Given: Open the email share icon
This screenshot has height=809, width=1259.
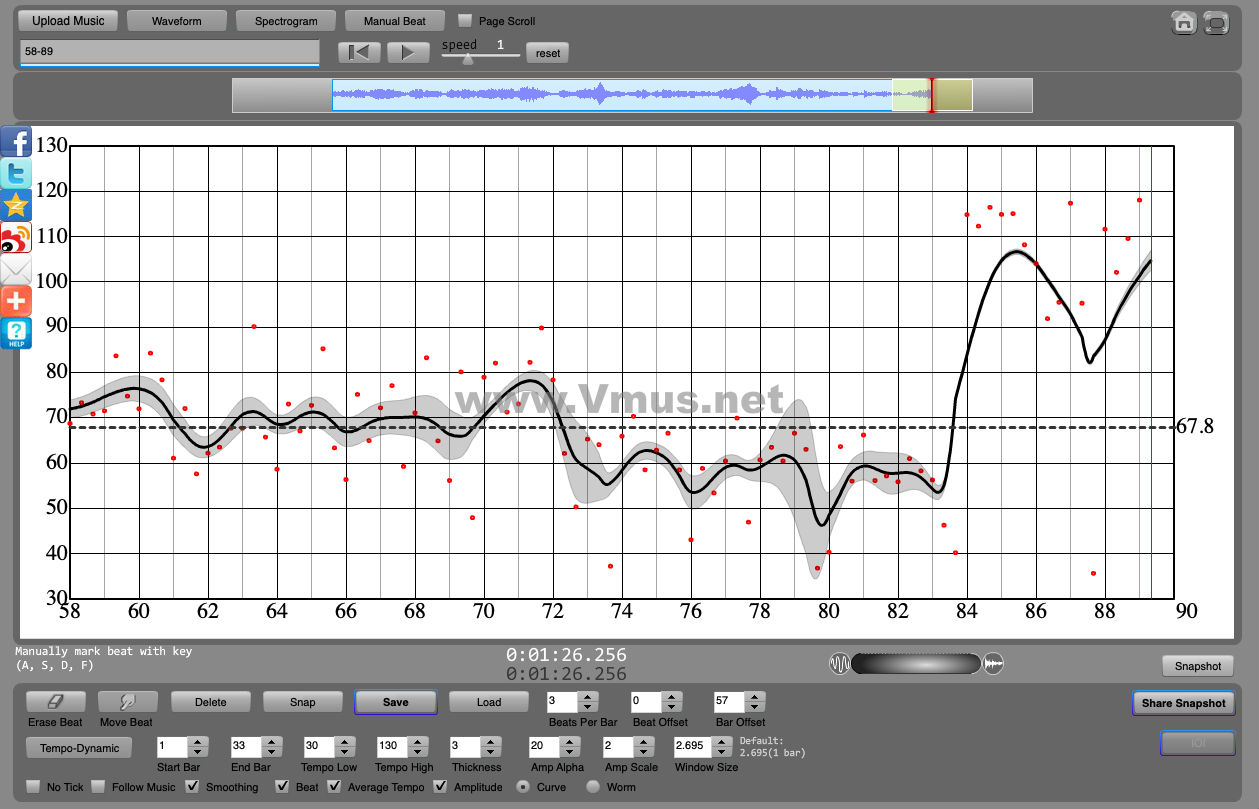Looking at the screenshot, I should 16,270.
